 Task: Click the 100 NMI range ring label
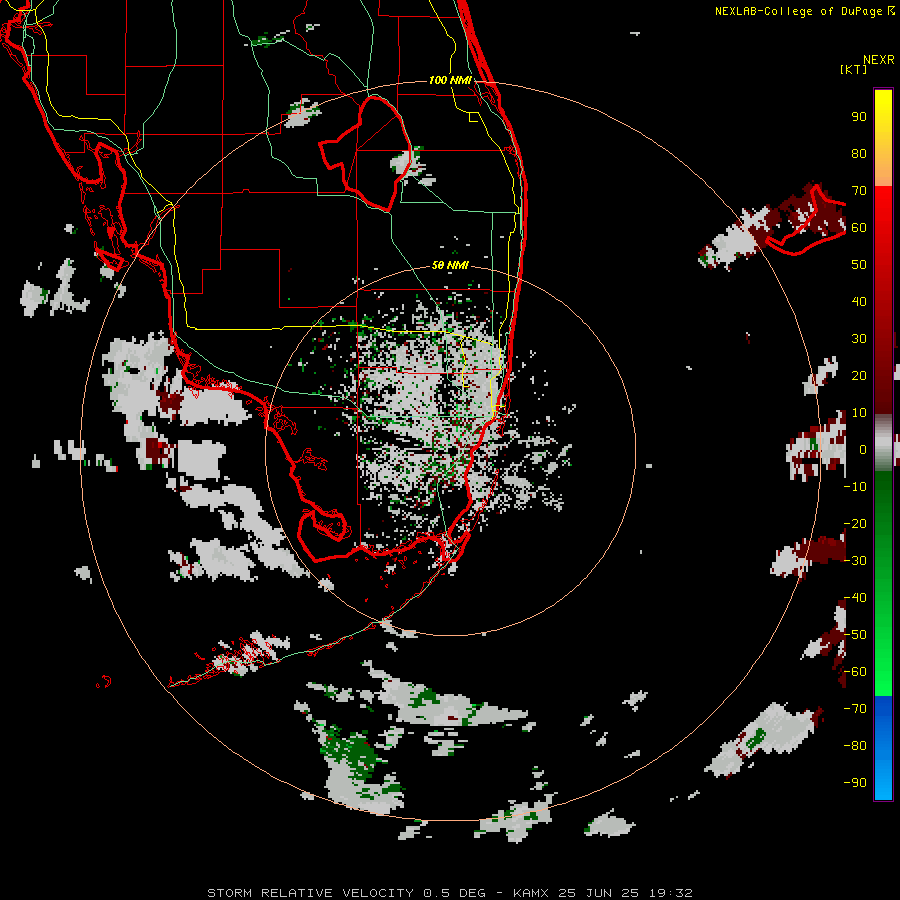point(450,80)
